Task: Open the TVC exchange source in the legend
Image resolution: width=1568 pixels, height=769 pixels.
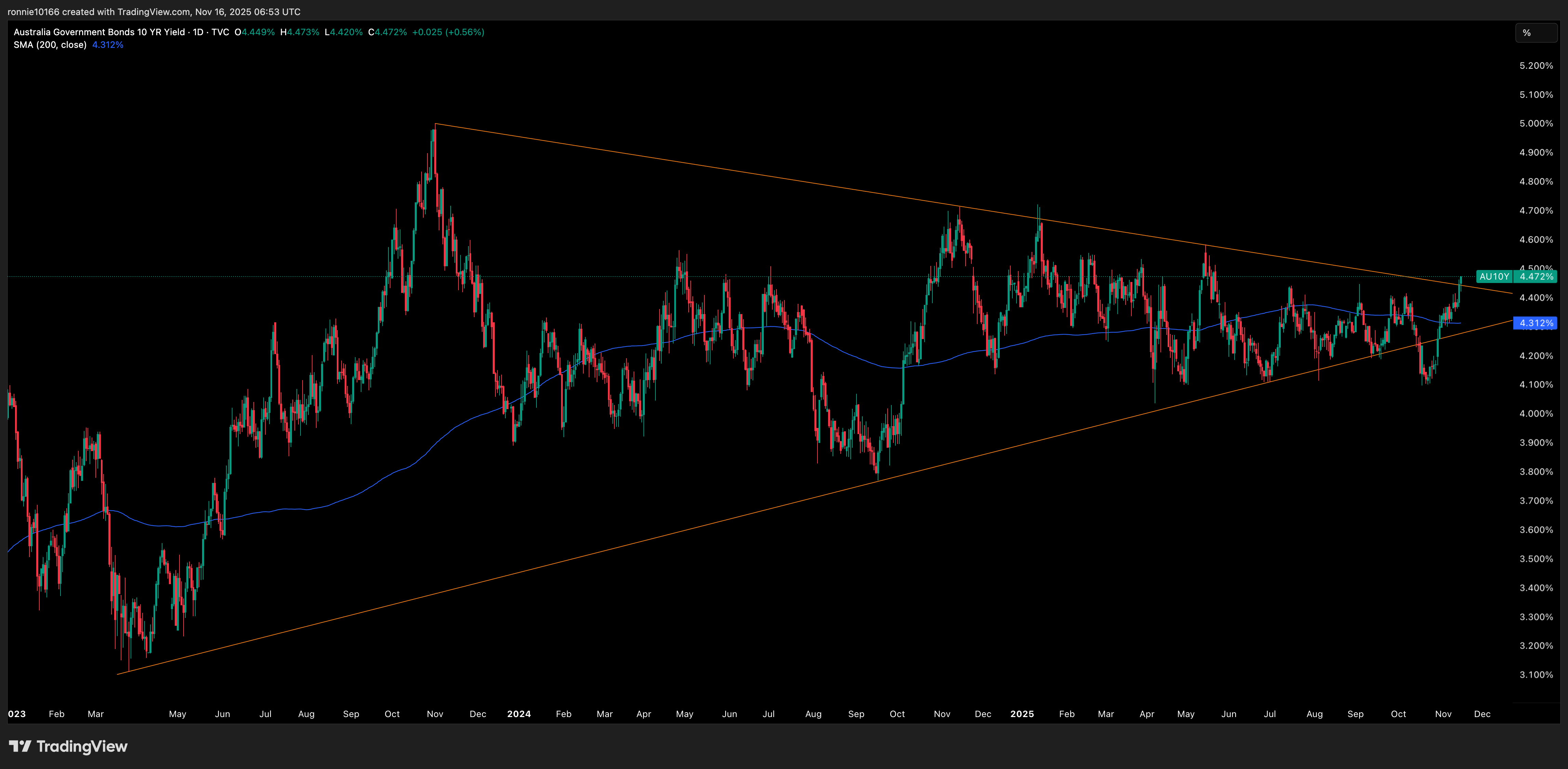Action: click(223, 32)
